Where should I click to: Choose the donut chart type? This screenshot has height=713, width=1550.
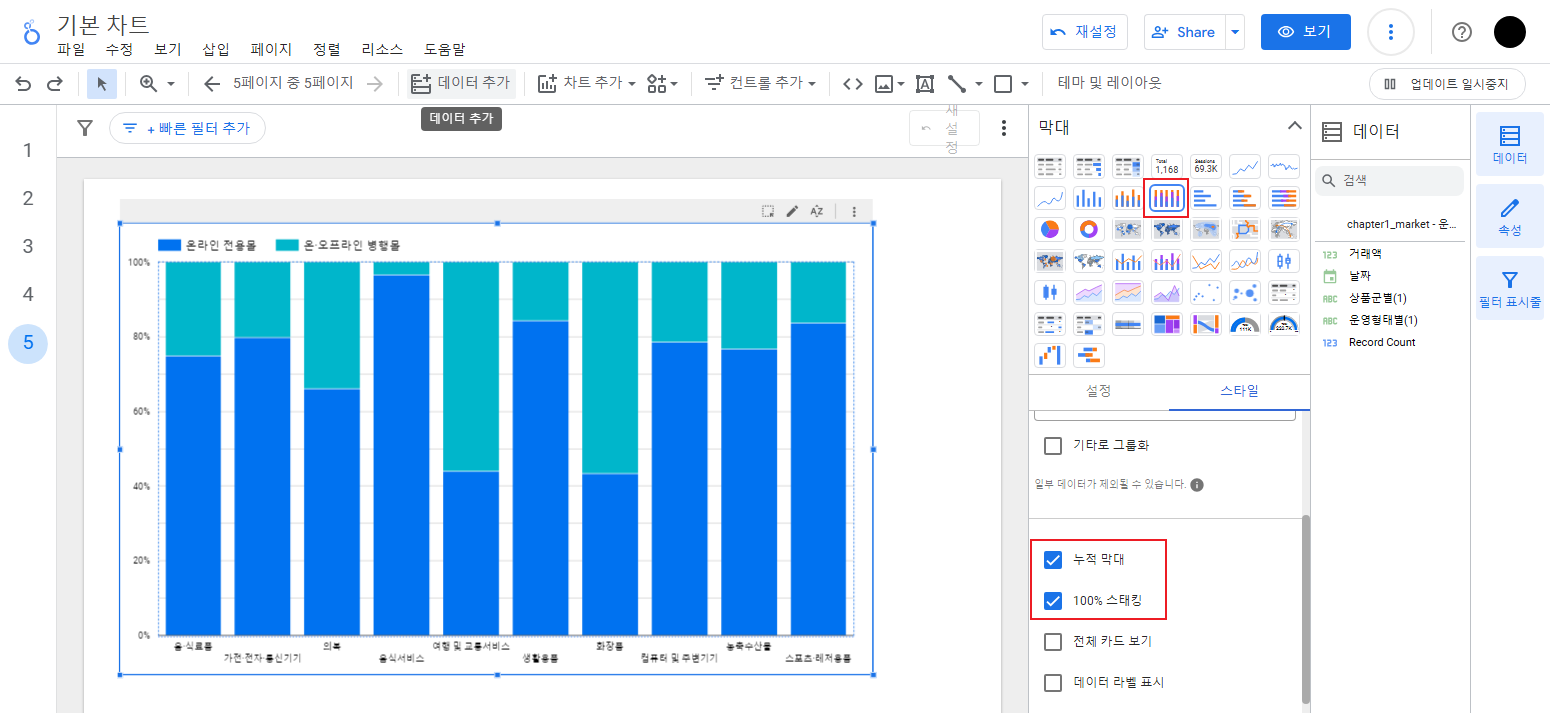[1089, 229]
